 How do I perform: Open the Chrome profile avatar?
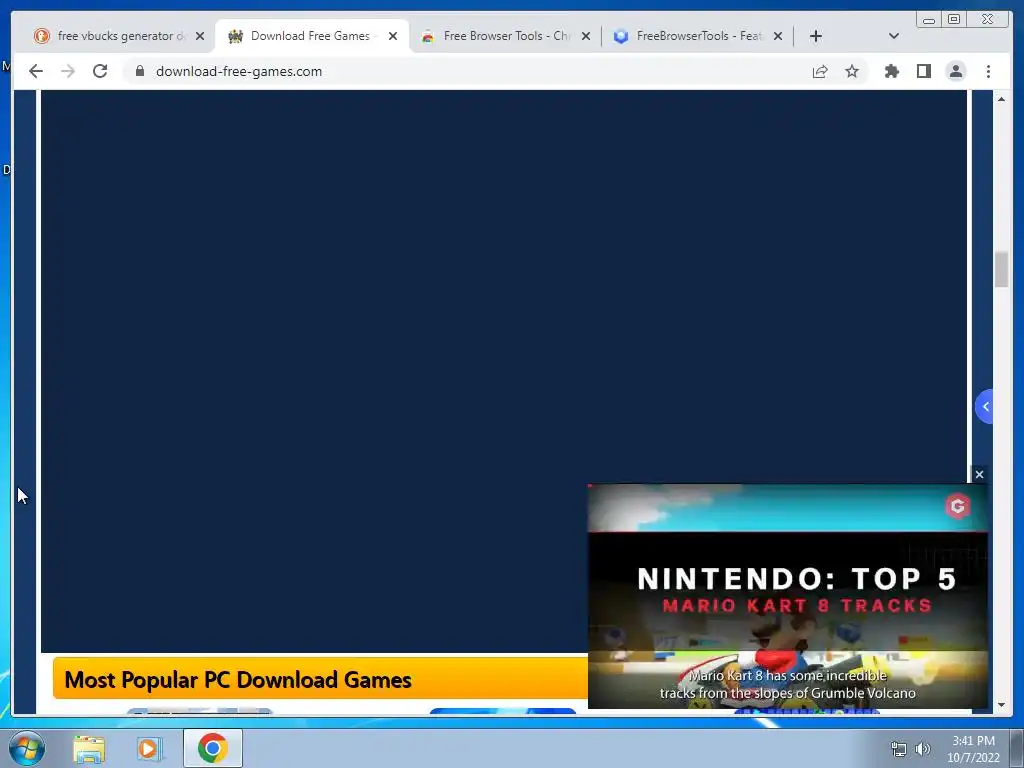[955, 71]
